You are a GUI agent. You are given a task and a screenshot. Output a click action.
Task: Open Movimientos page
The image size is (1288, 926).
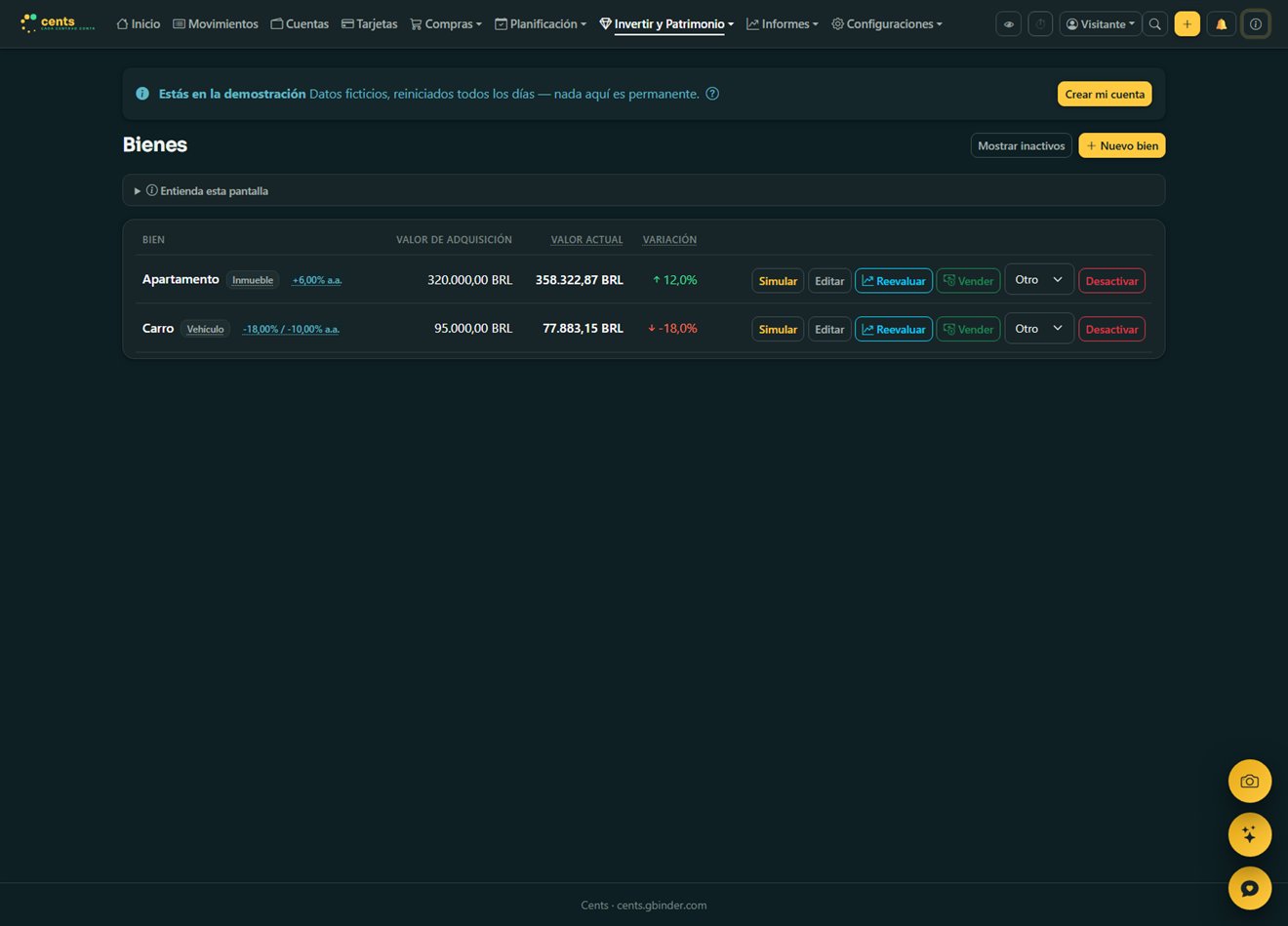coord(216,23)
